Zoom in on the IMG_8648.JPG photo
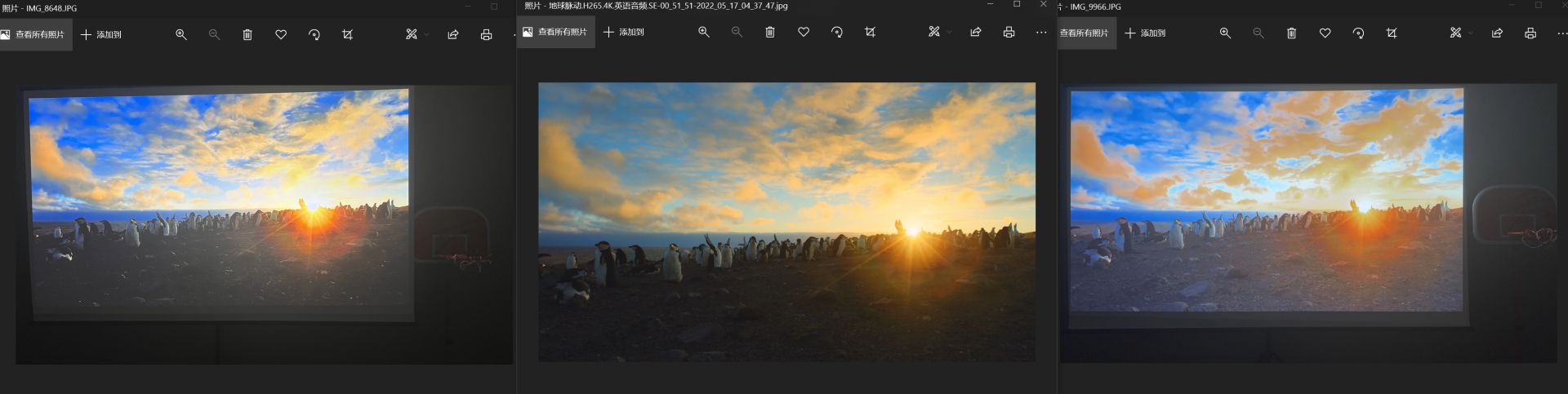The height and width of the screenshot is (394, 1568). (x=181, y=34)
